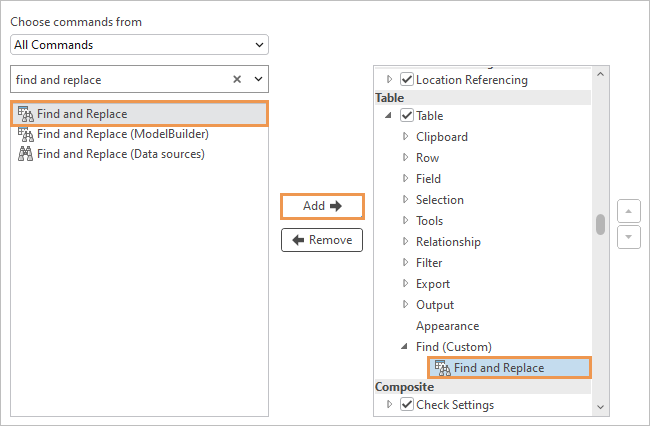Move selected item up with arrow button

click(x=627, y=212)
